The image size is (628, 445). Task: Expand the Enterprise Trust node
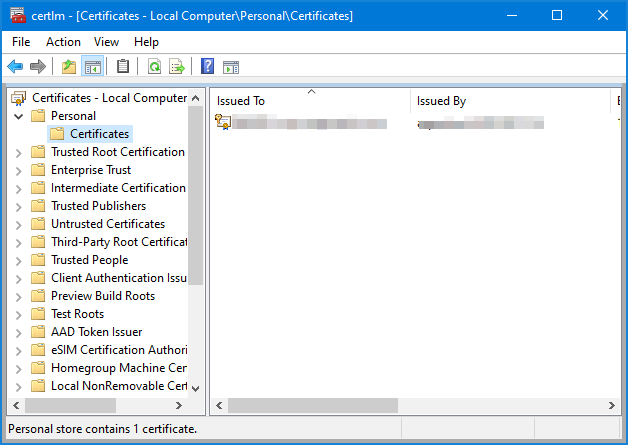pos(18,171)
